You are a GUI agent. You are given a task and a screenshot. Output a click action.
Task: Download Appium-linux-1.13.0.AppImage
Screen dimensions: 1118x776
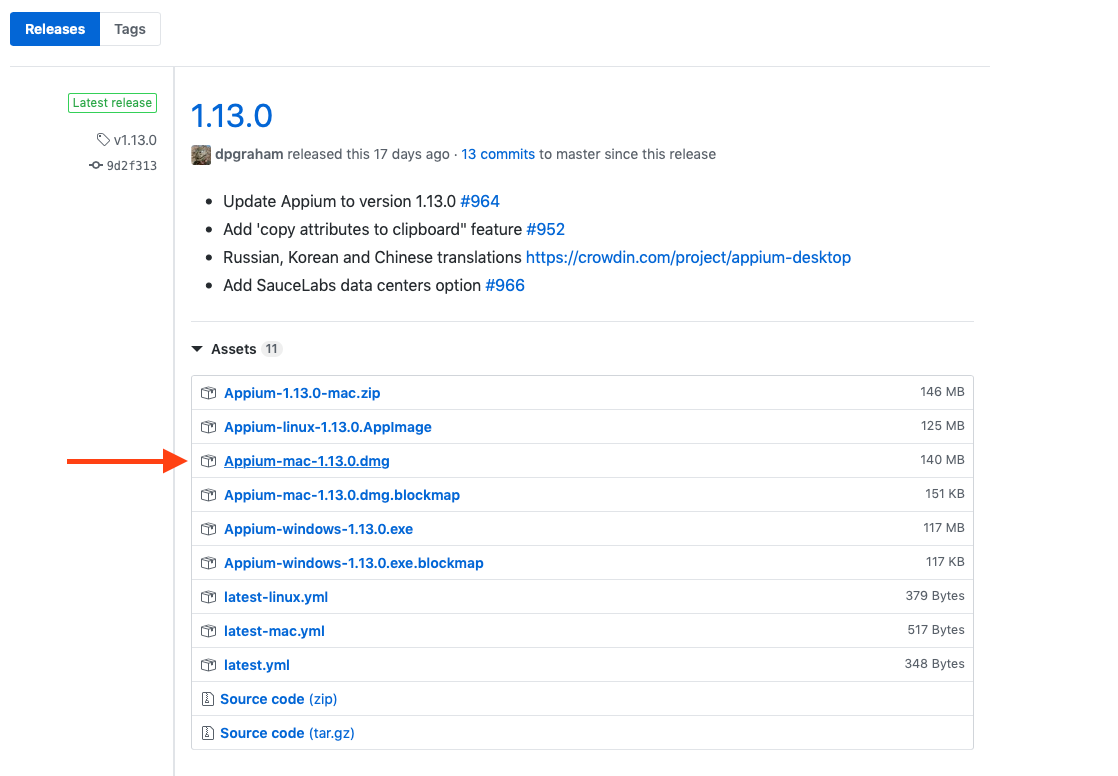(327, 427)
